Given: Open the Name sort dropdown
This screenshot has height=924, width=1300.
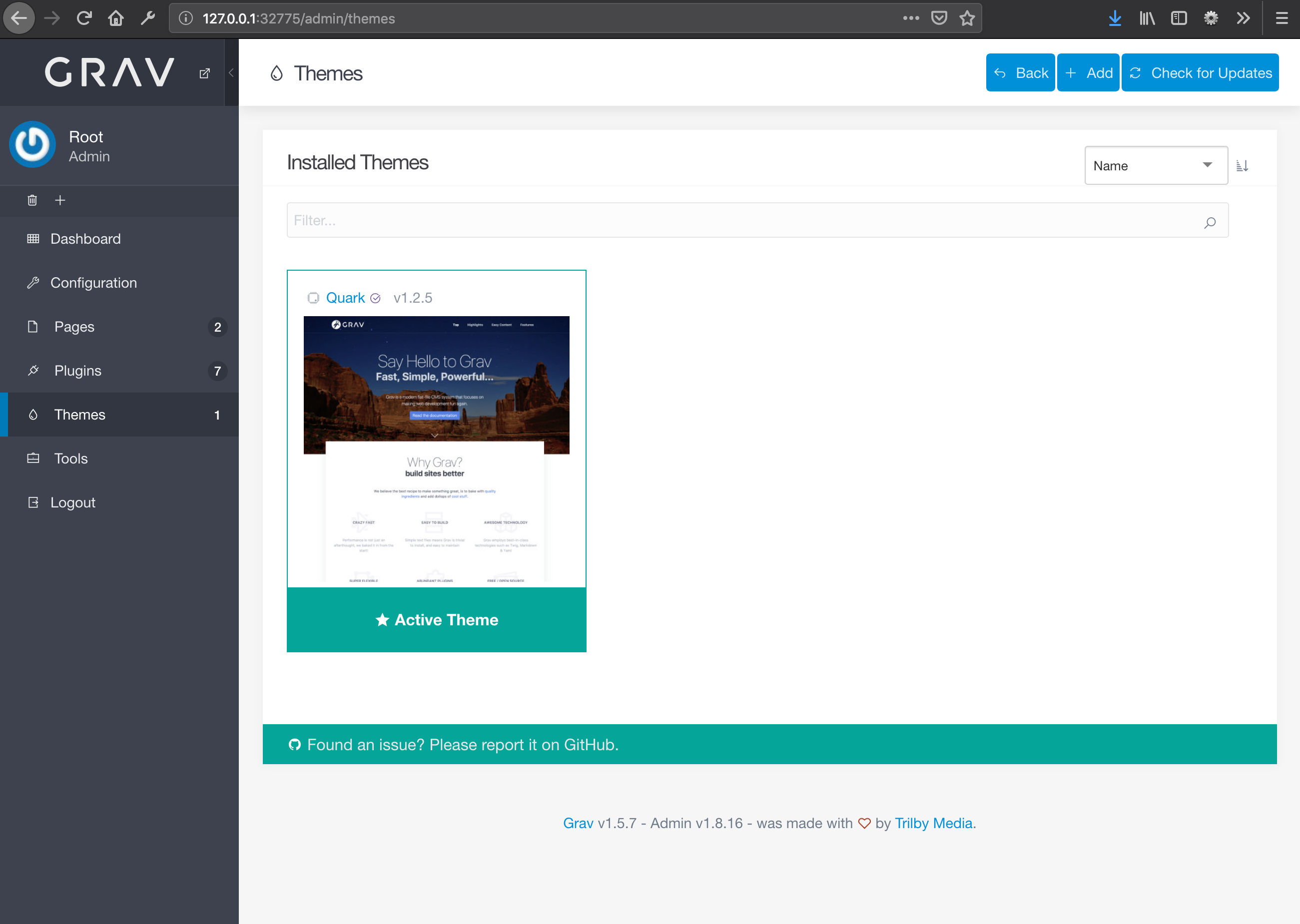Looking at the screenshot, I should [x=1156, y=165].
